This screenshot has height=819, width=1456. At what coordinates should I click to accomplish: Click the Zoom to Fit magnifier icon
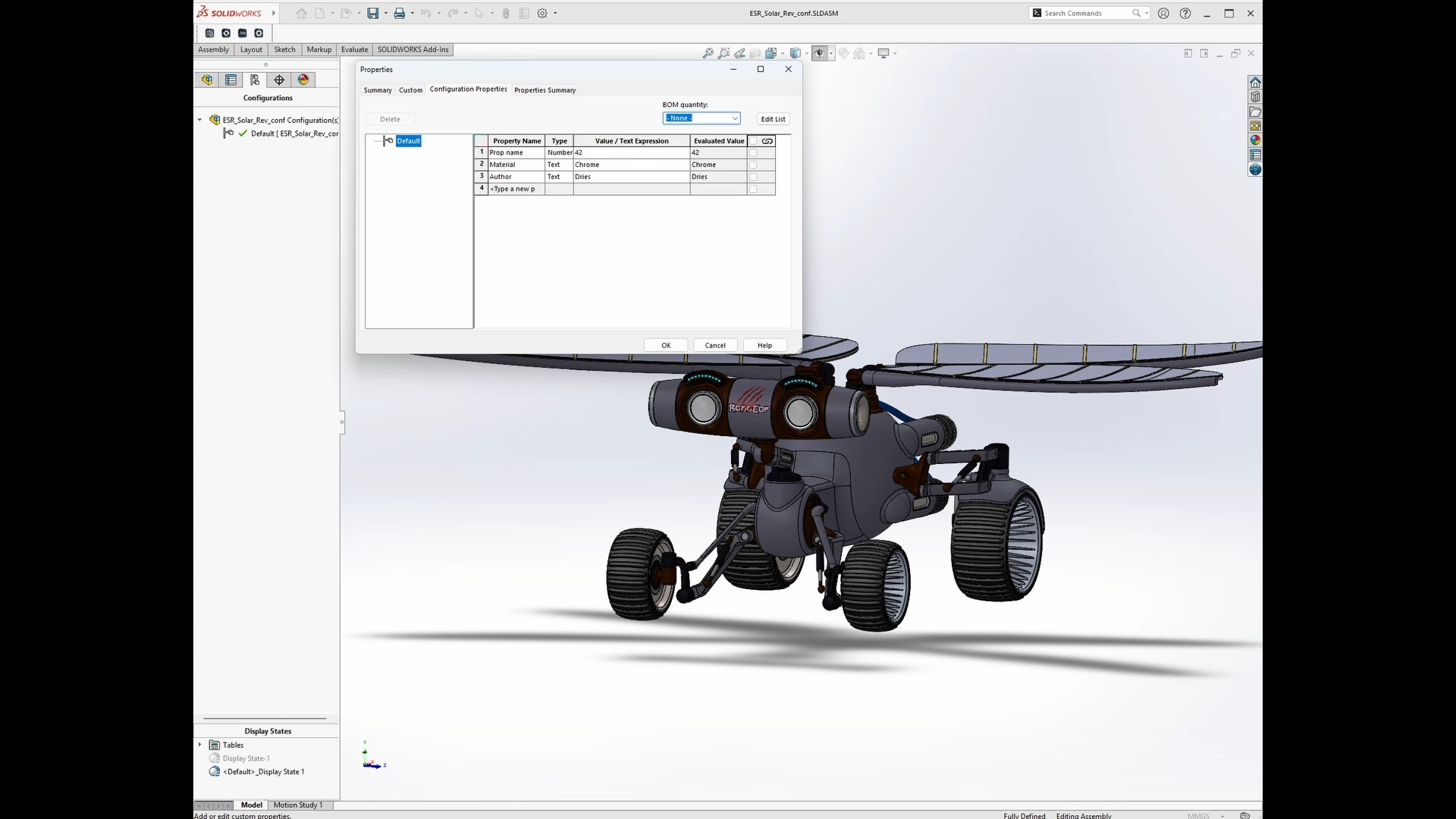tap(708, 53)
